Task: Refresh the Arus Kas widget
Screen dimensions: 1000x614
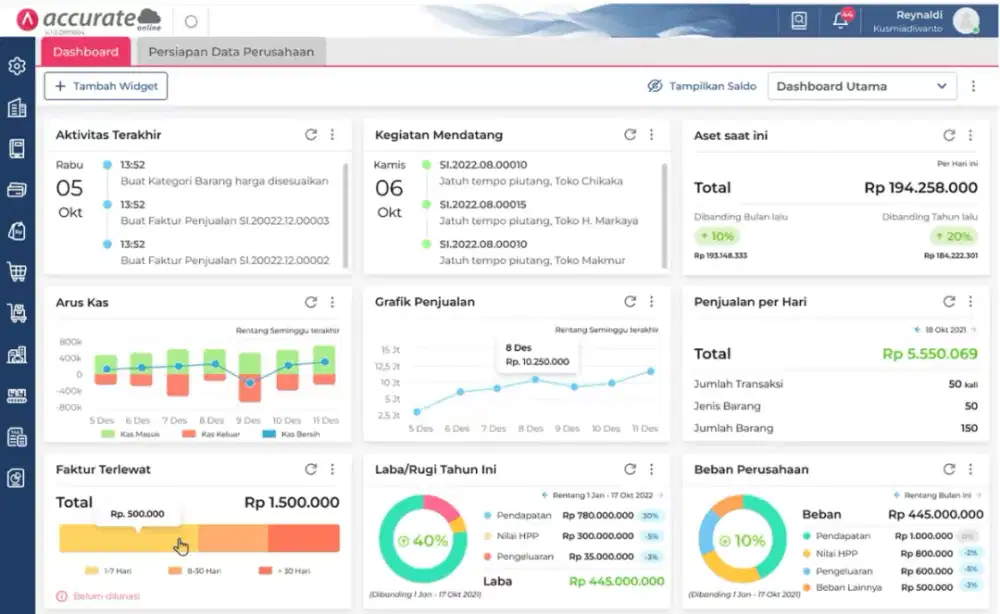Action: 310,301
